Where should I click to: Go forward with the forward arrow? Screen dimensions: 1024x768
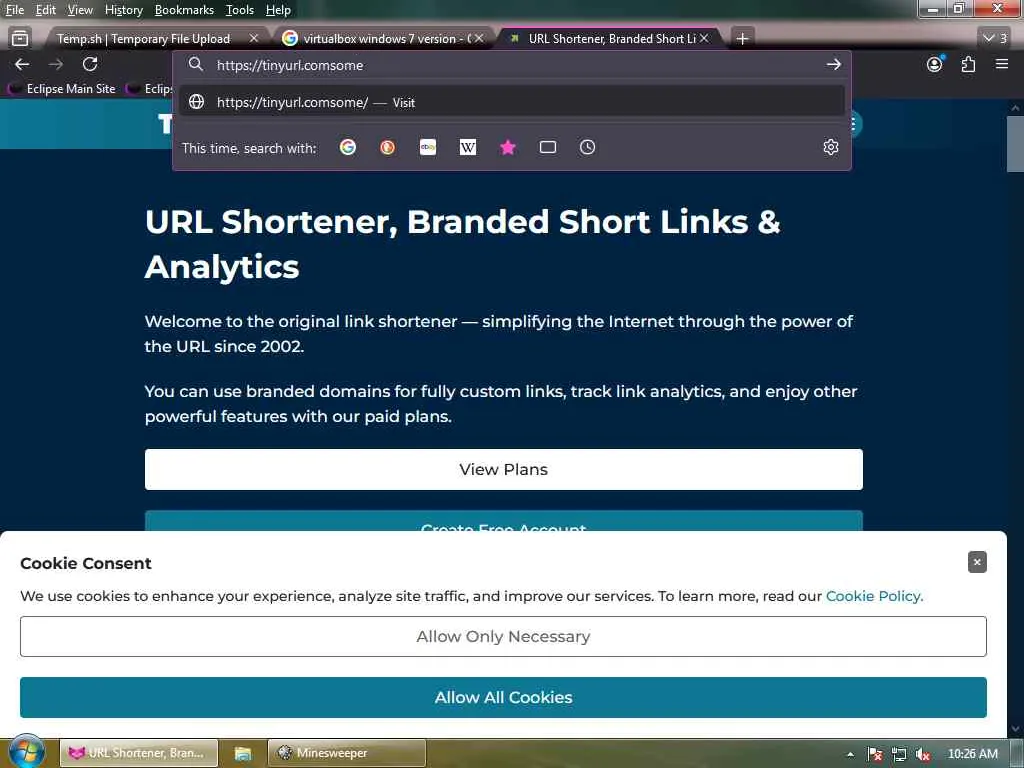click(x=56, y=64)
